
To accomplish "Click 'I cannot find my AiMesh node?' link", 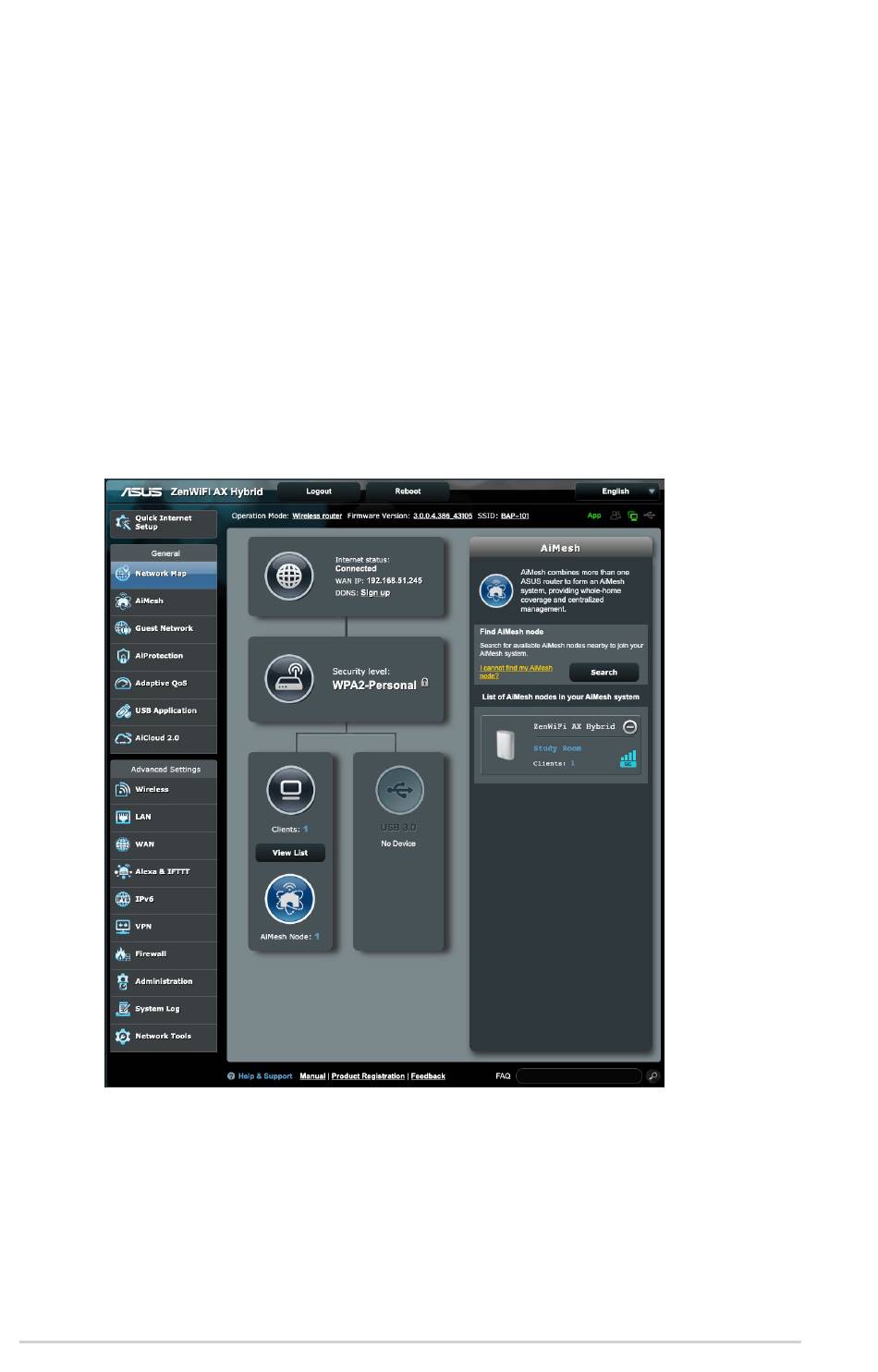I will click(516, 672).
